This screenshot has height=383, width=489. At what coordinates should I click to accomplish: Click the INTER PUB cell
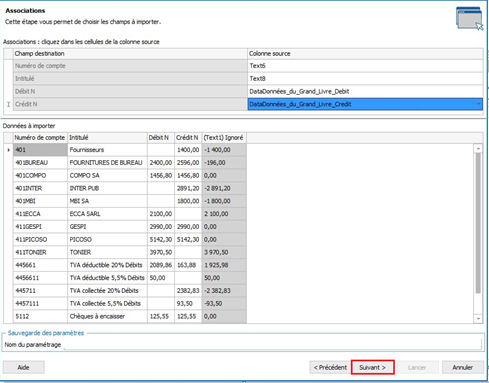tap(107, 188)
